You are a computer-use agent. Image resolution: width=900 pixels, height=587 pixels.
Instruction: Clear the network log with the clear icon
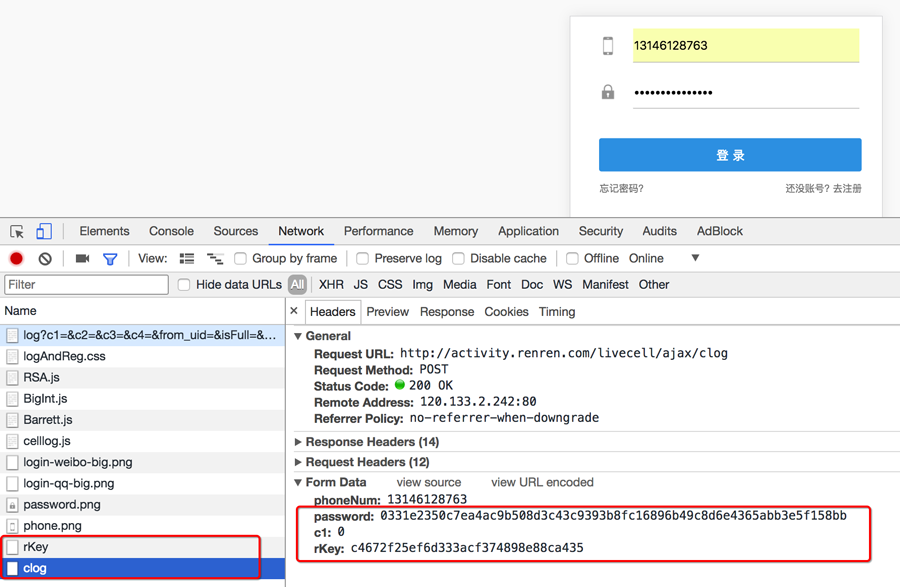pyautogui.click(x=45, y=259)
